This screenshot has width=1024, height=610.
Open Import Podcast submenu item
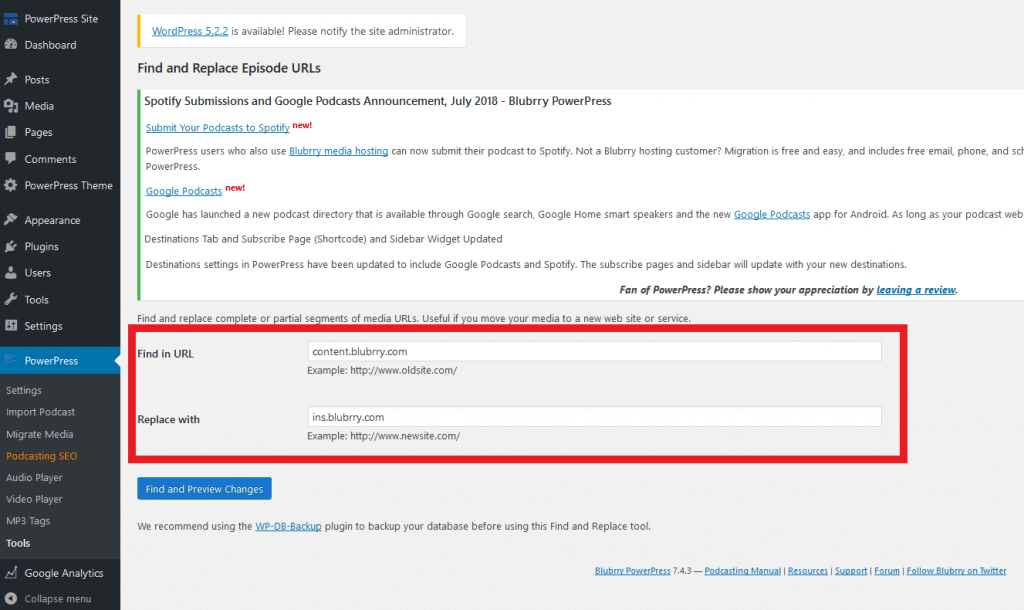tap(40, 412)
